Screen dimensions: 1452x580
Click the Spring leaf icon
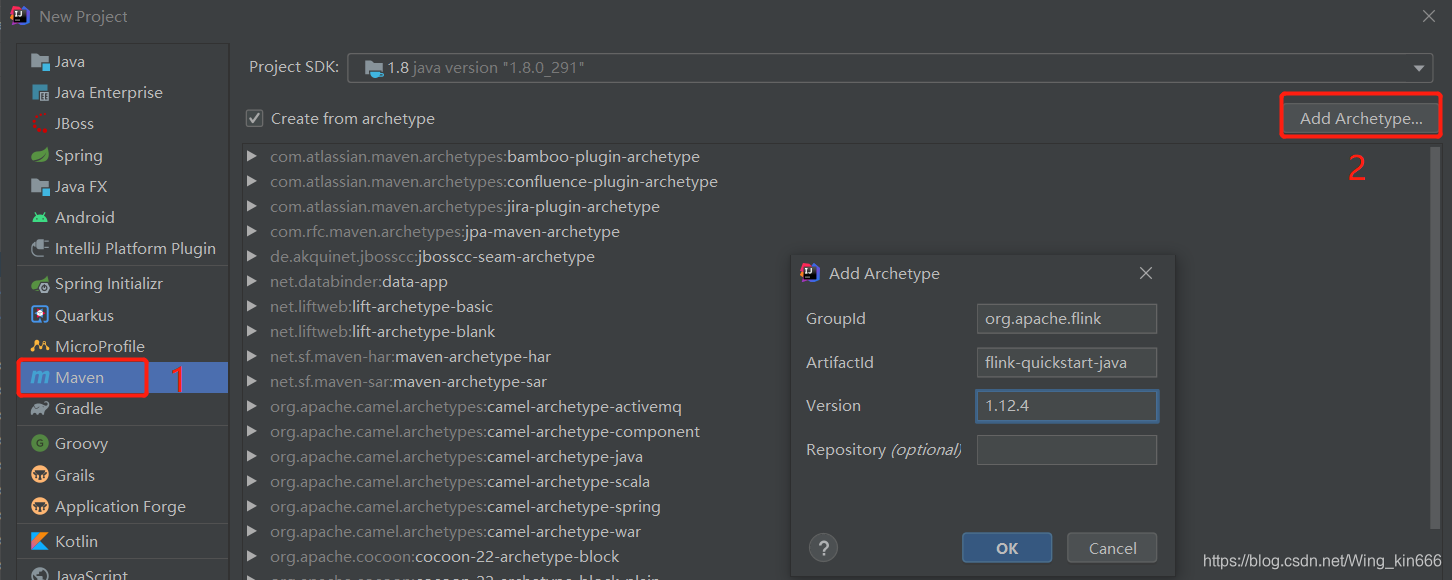coord(40,155)
